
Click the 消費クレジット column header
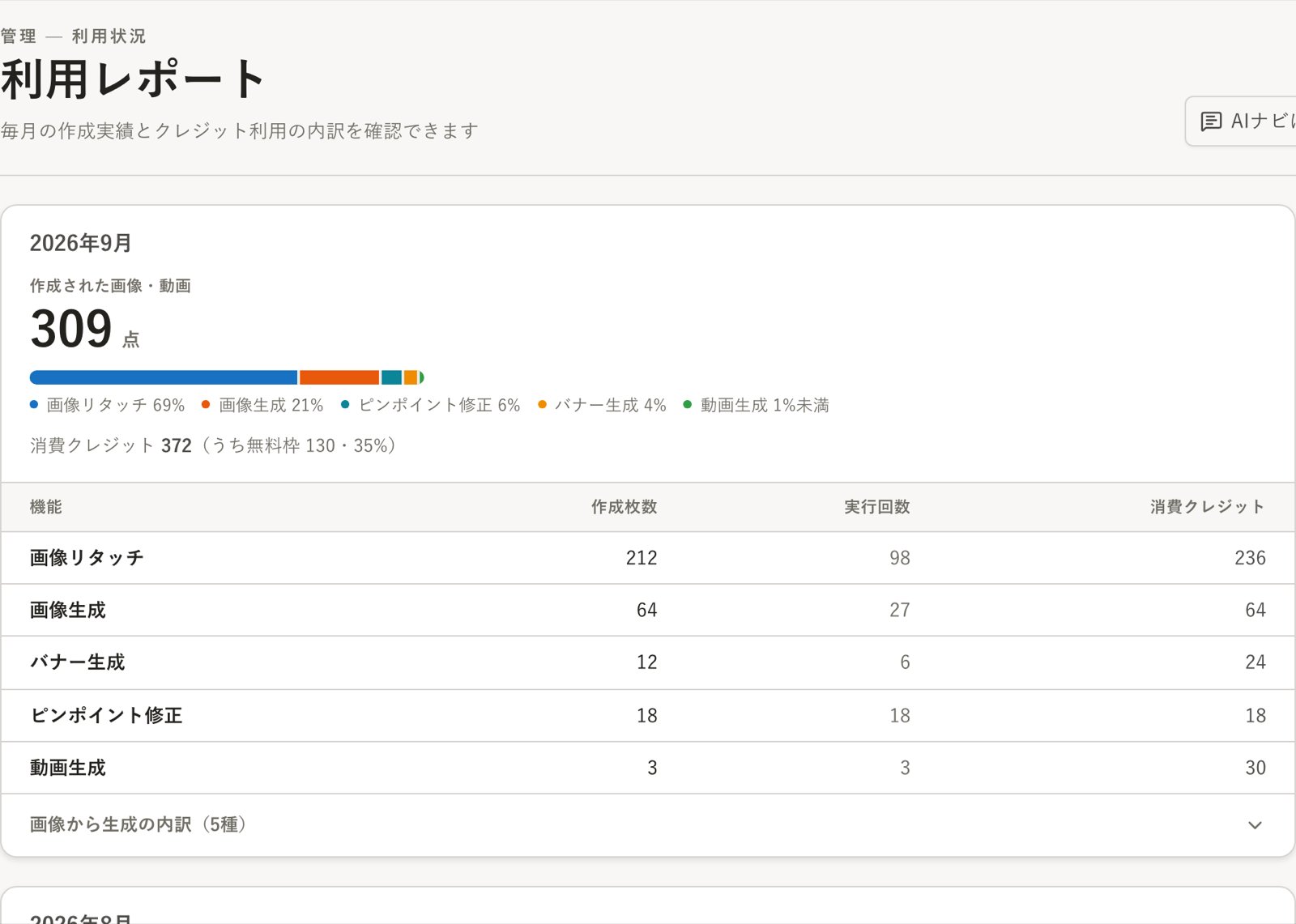(x=1208, y=507)
